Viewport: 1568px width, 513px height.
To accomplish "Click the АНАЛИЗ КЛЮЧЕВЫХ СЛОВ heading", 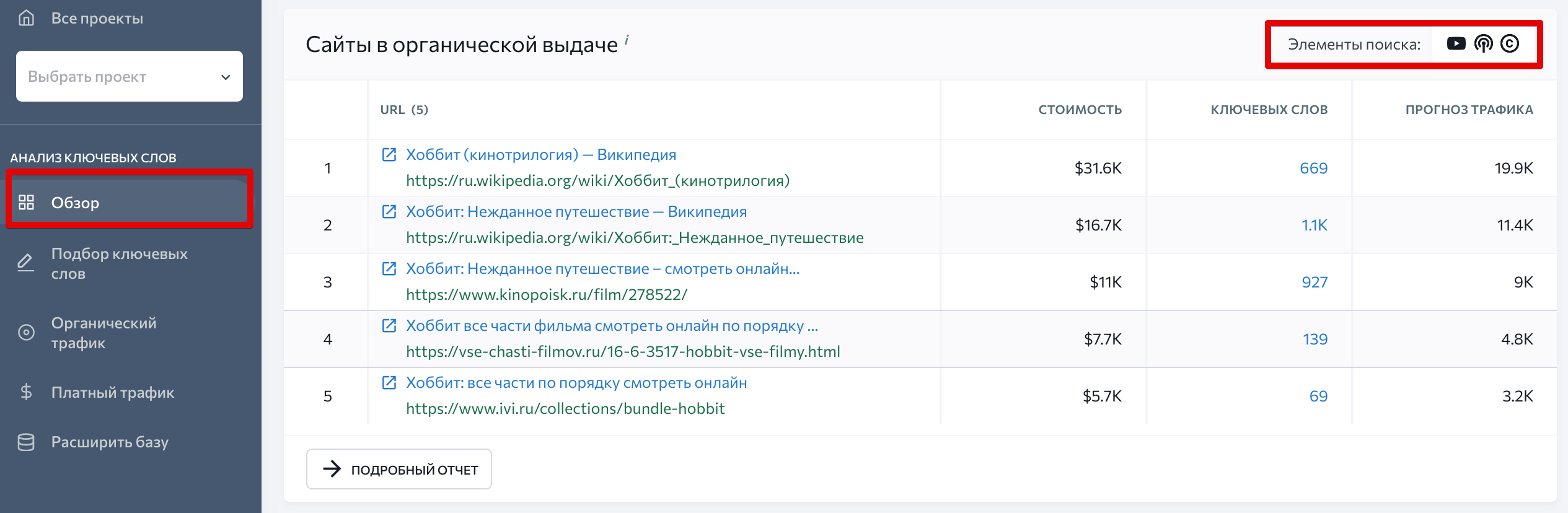I will (x=93, y=158).
